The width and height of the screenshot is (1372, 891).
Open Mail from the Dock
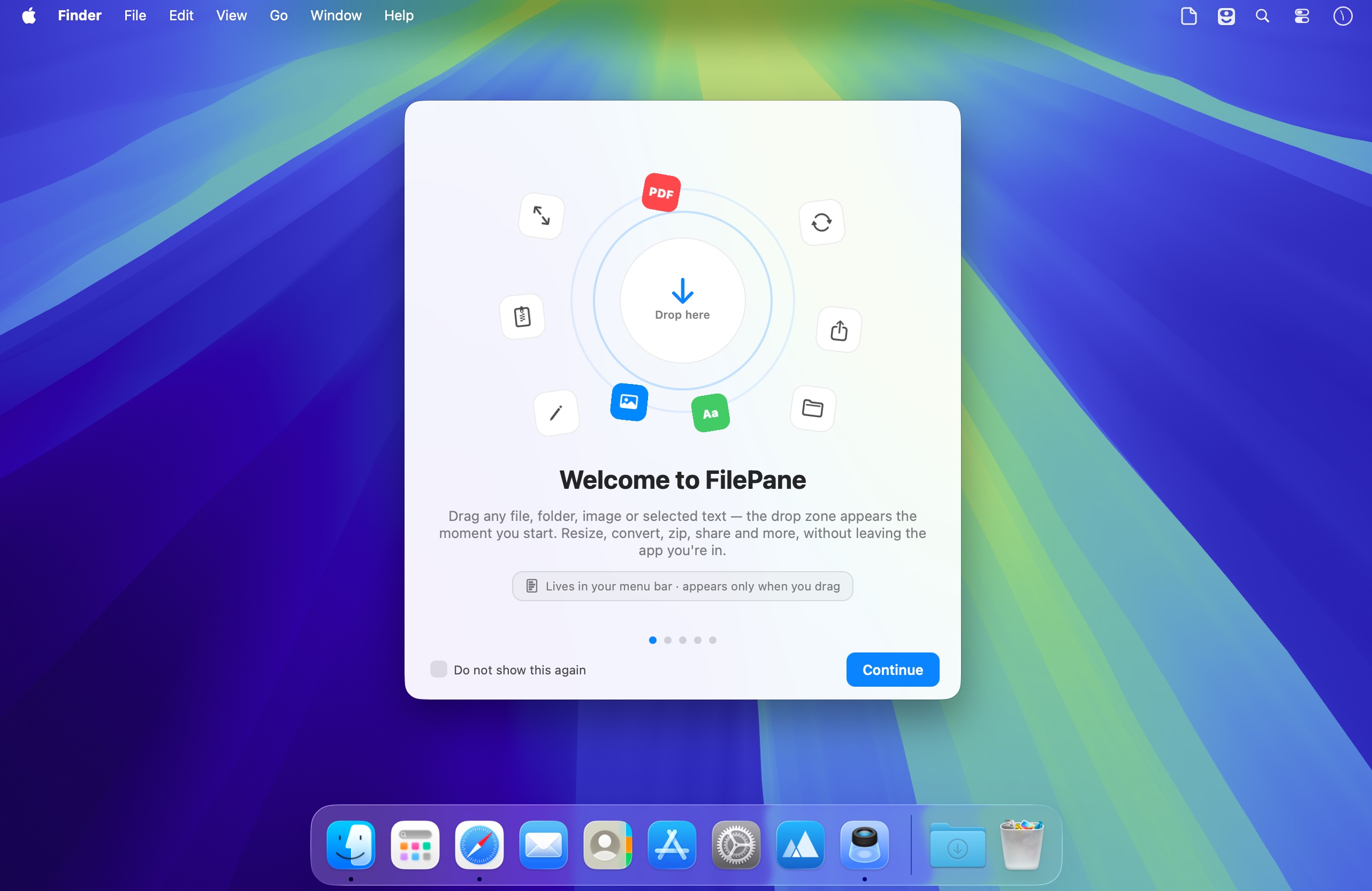544,844
